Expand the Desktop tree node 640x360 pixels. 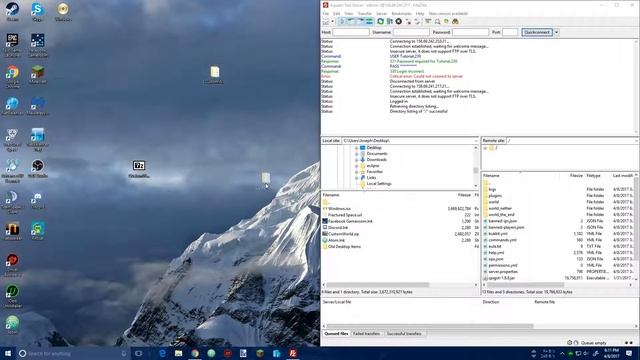point(356,148)
